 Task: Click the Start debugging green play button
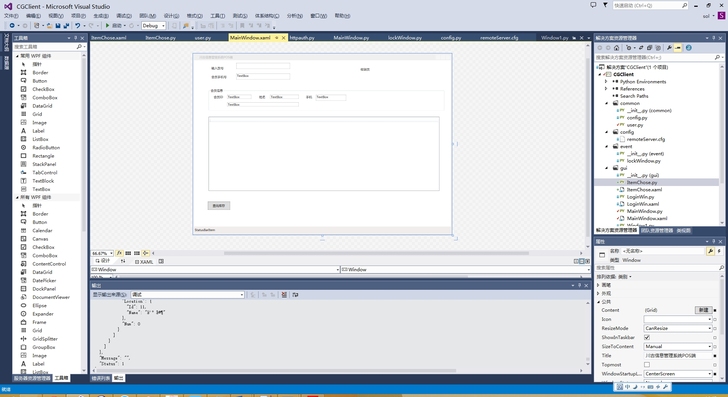[107, 26]
